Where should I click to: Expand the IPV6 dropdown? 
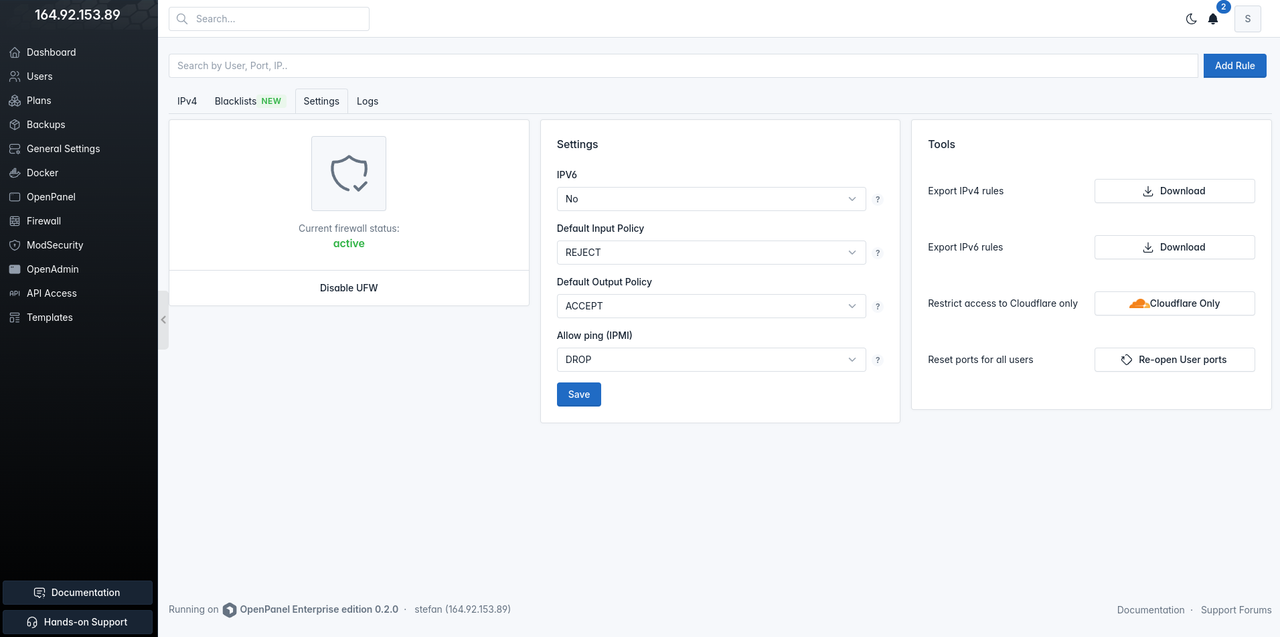(x=711, y=199)
